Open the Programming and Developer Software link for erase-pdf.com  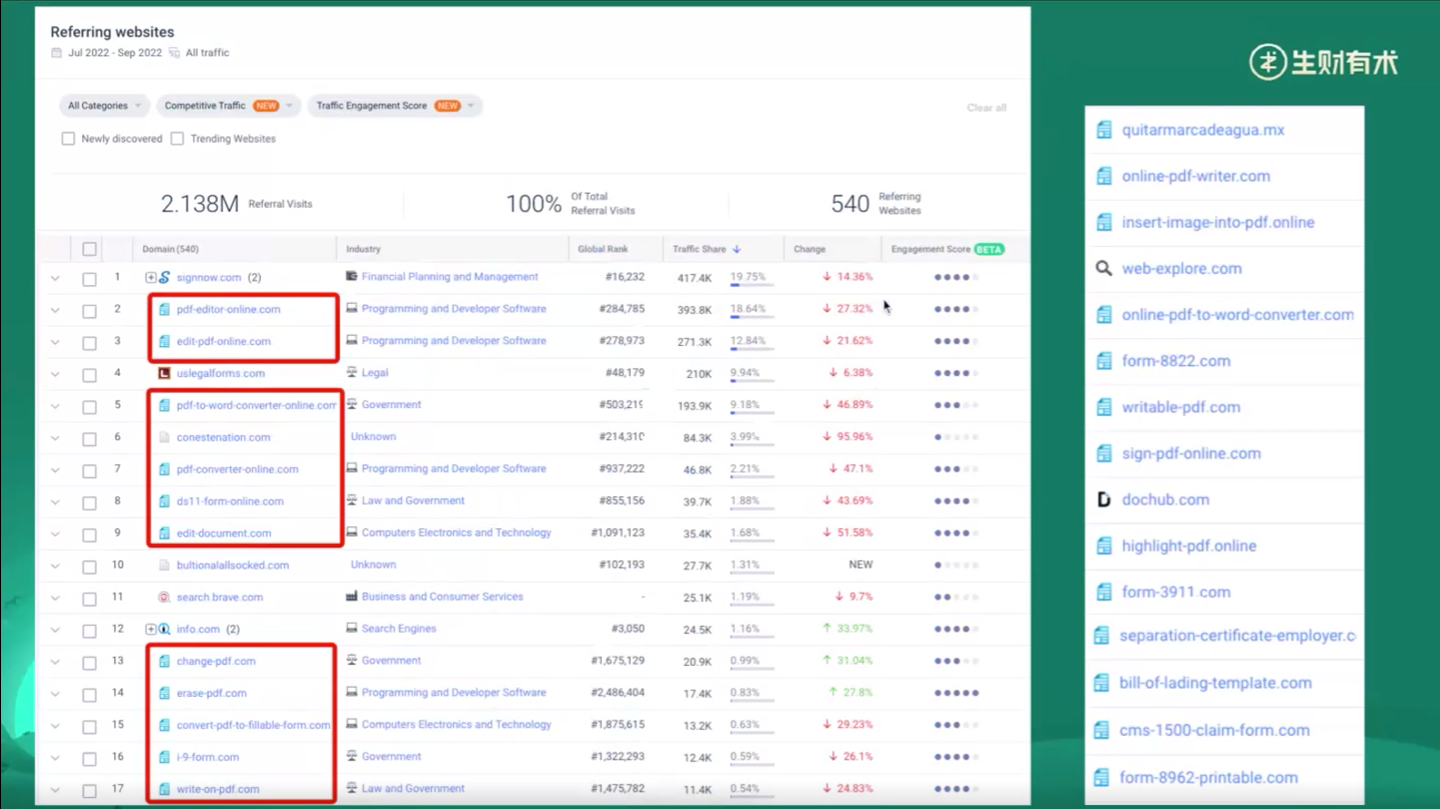point(454,692)
